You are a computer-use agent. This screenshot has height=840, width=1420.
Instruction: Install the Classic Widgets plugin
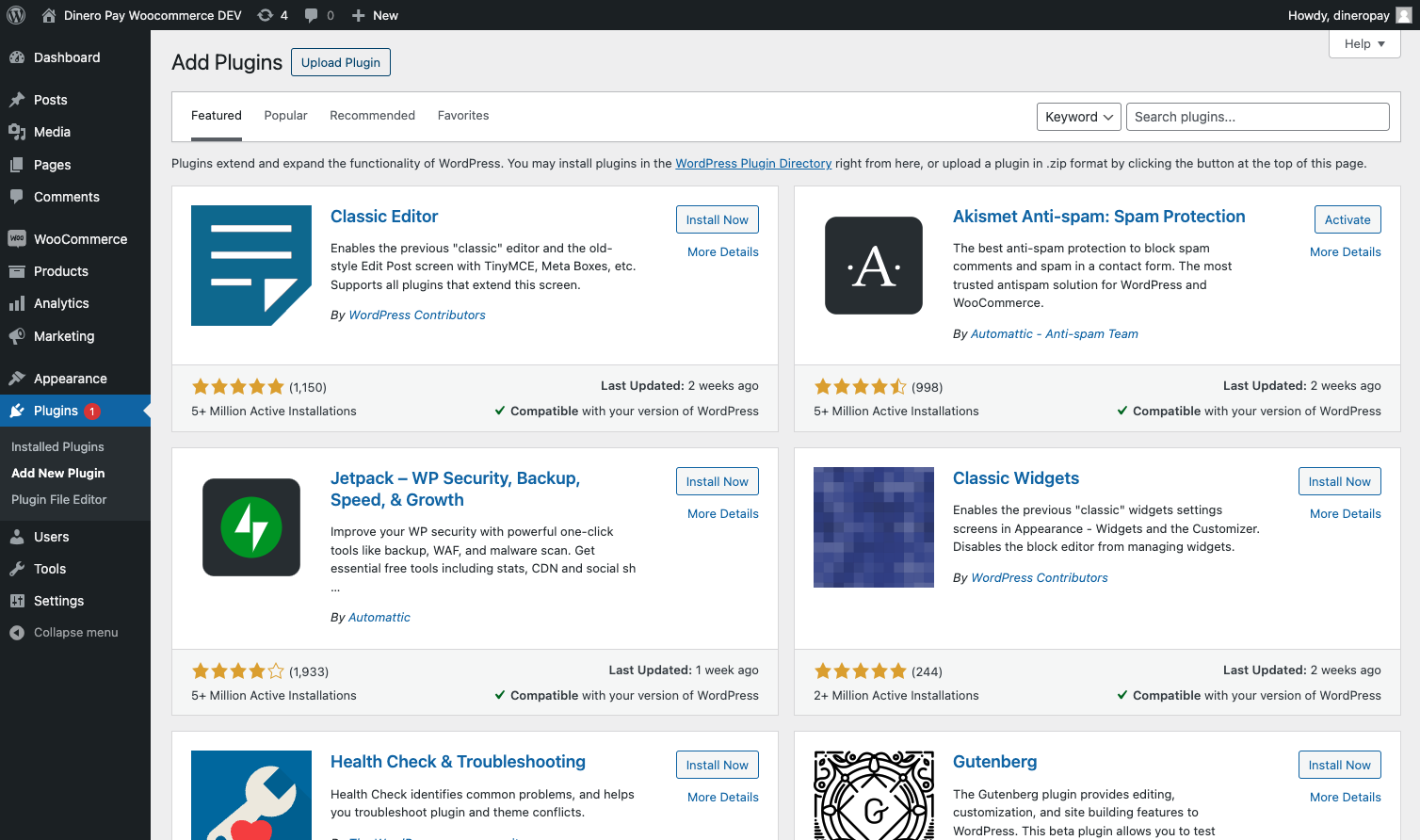(x=1340, y=481)
